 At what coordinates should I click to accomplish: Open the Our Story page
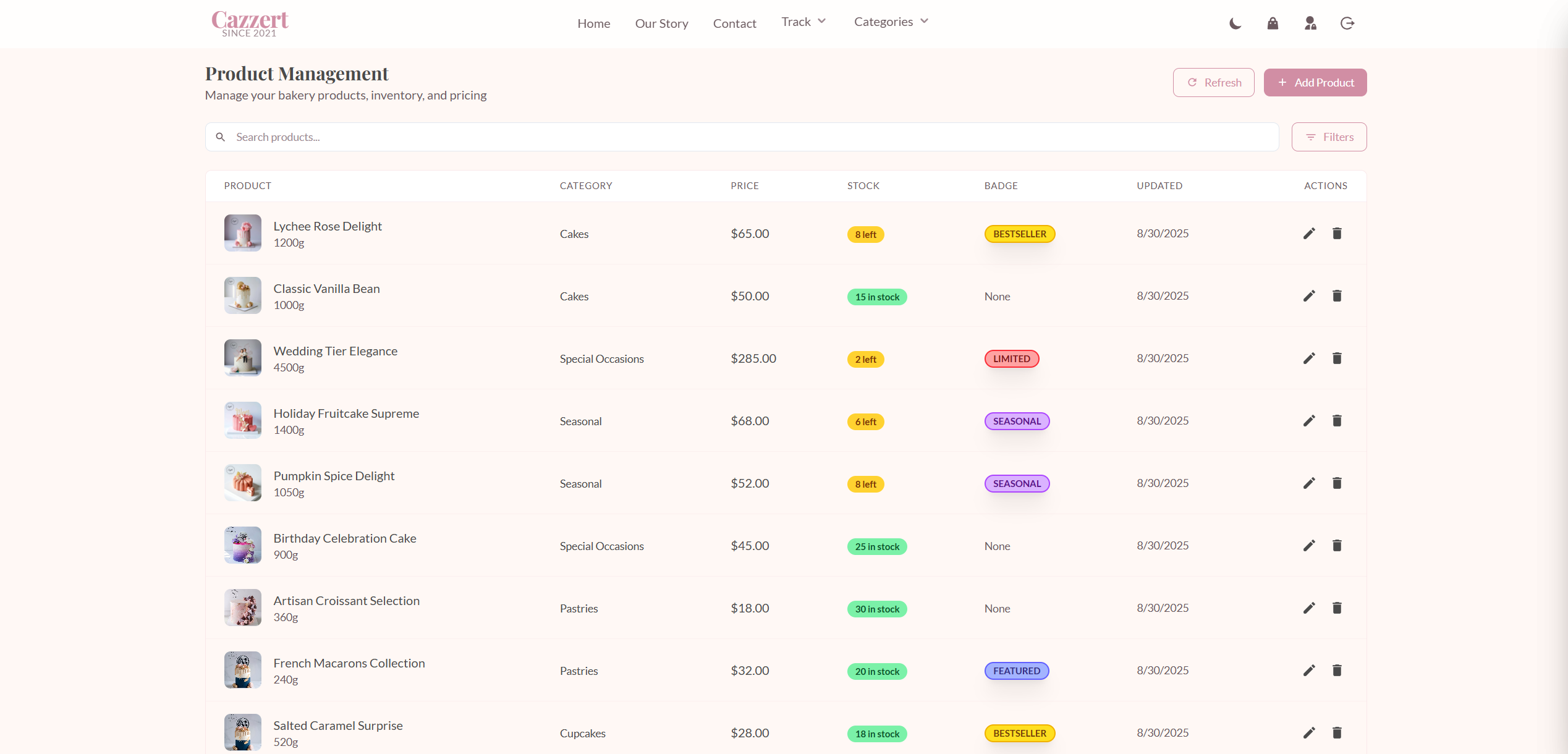[661, 23]
